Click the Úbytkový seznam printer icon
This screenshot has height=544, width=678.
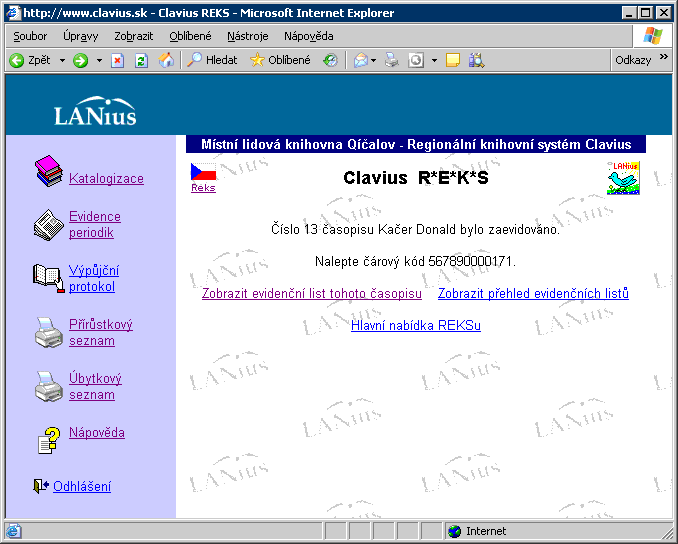(x=49, y=387)
